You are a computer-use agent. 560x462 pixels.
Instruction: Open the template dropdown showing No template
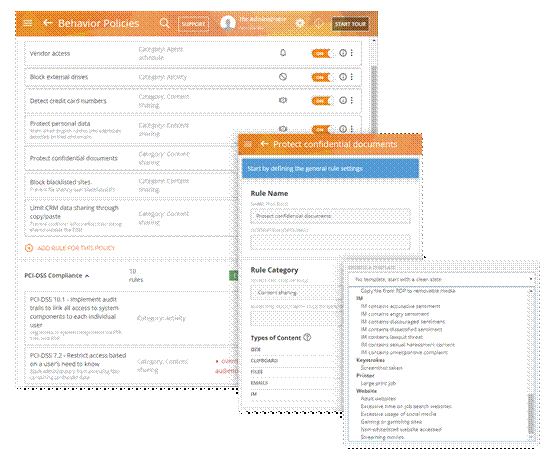tap(441, 279)
